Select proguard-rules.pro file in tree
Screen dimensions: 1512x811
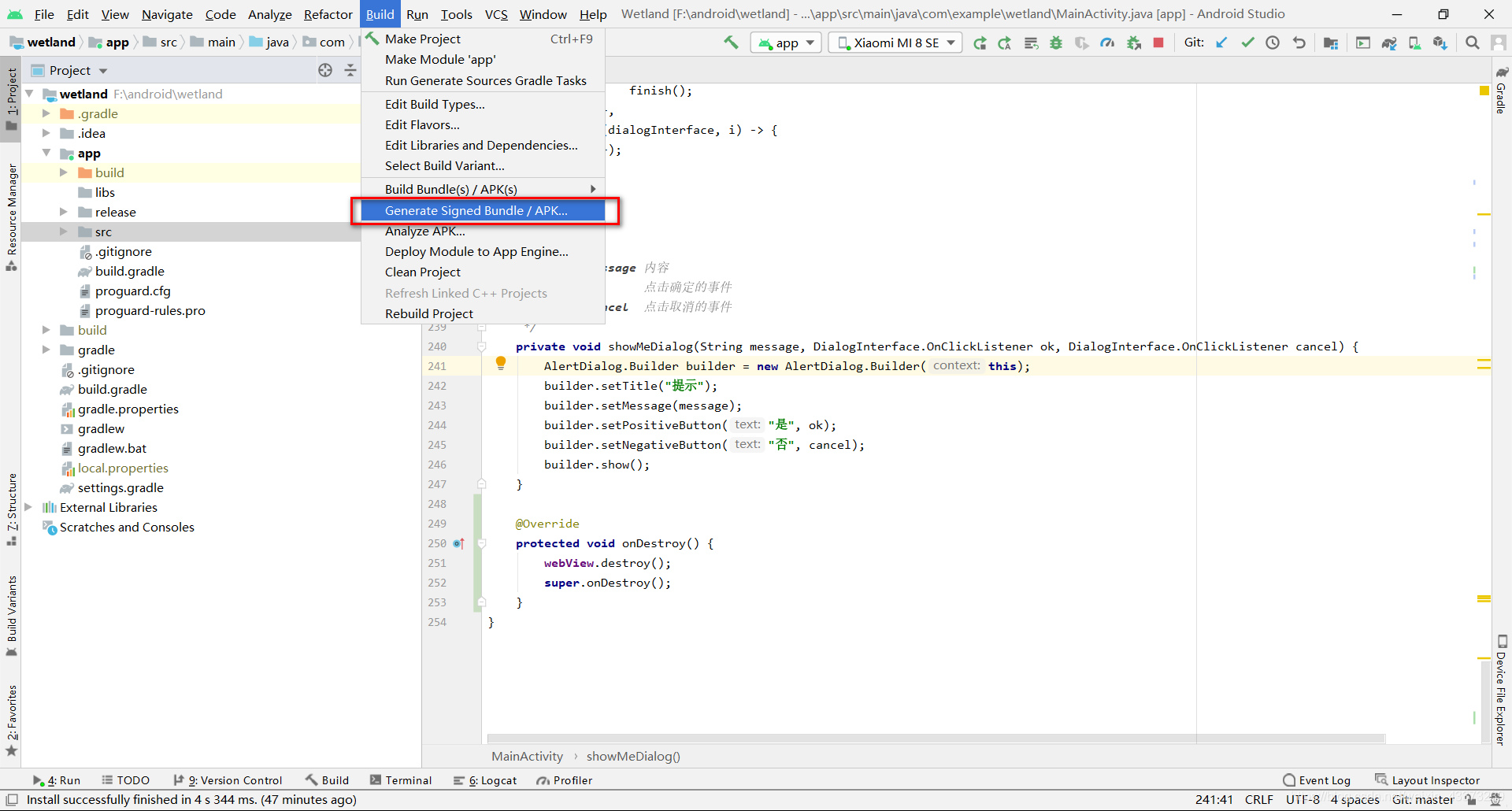point(150,310)
